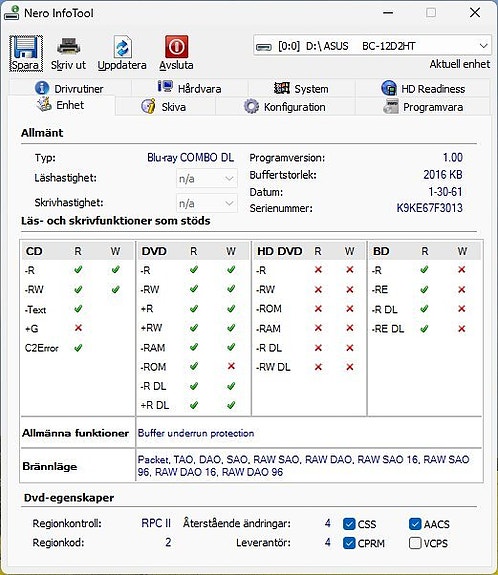The width and height of the screenshot is (498, 575).
Task: Click the BD -RE DL read checkmark
Action: point(424,329)
